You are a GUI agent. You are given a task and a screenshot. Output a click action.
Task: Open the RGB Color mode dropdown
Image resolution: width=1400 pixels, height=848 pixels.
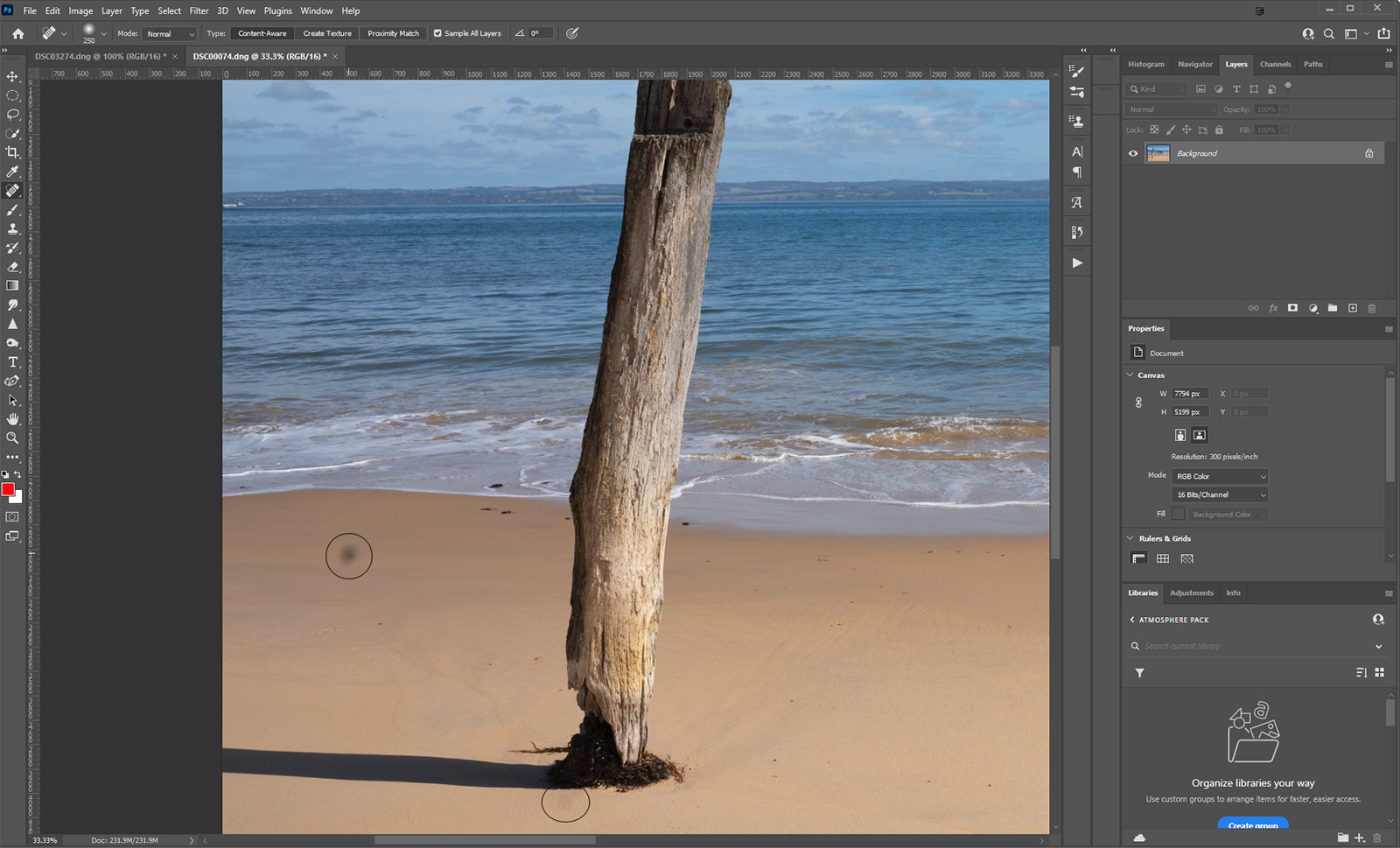pos(1220,476)
